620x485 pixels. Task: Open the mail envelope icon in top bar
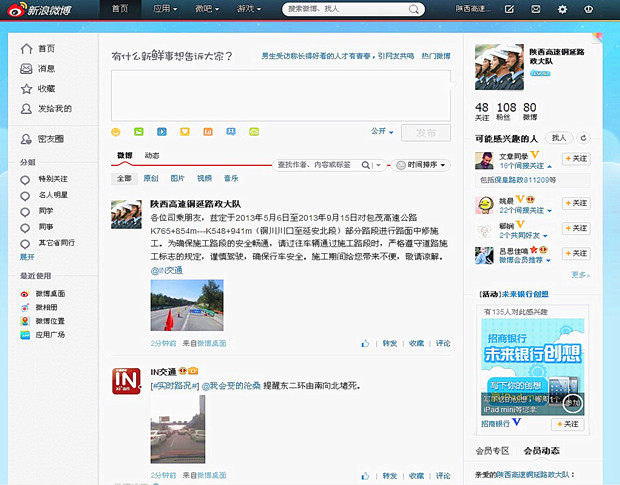click(x=536, y=9)
